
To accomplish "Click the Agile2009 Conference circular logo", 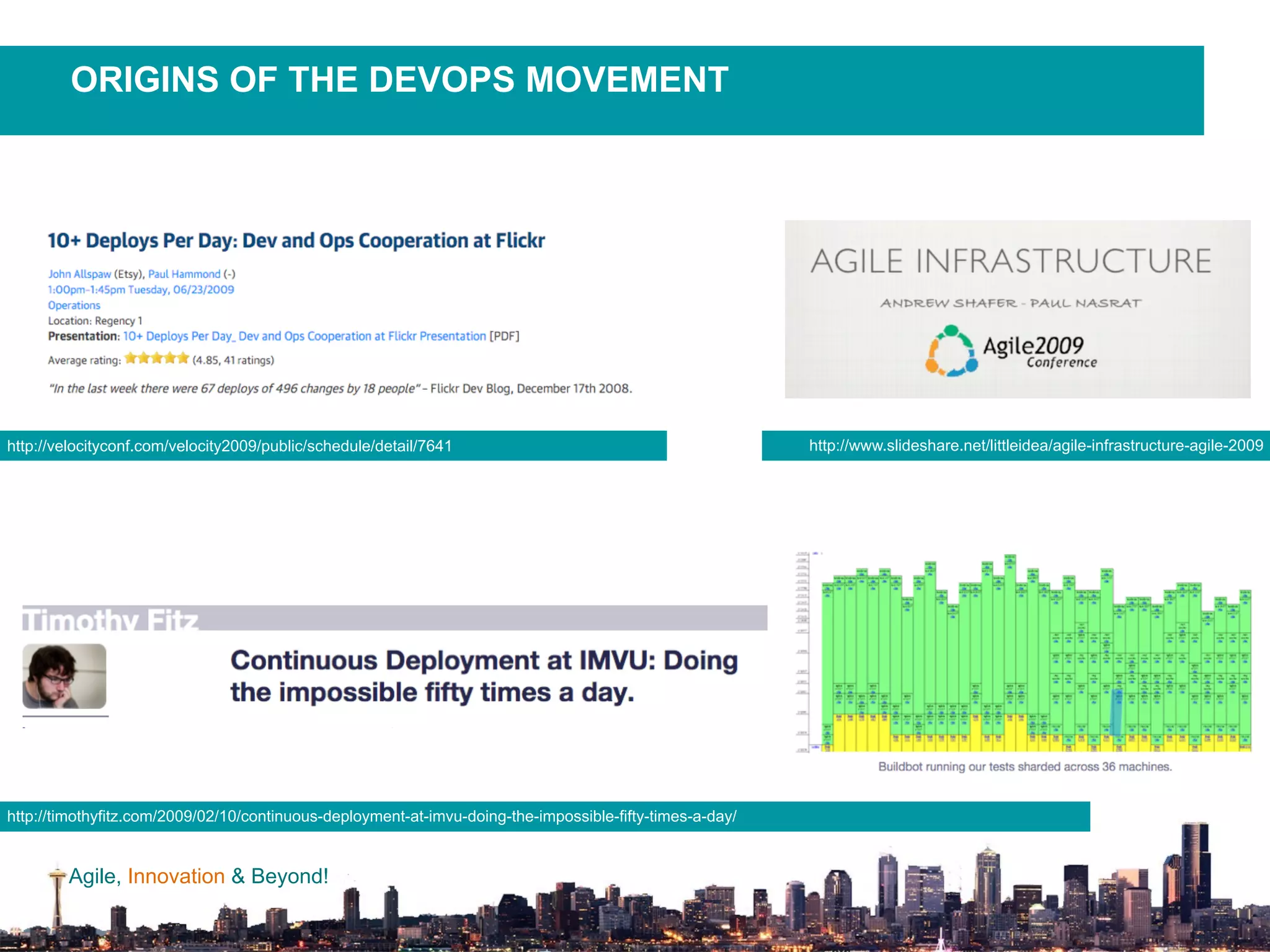I will pos(951,351).
